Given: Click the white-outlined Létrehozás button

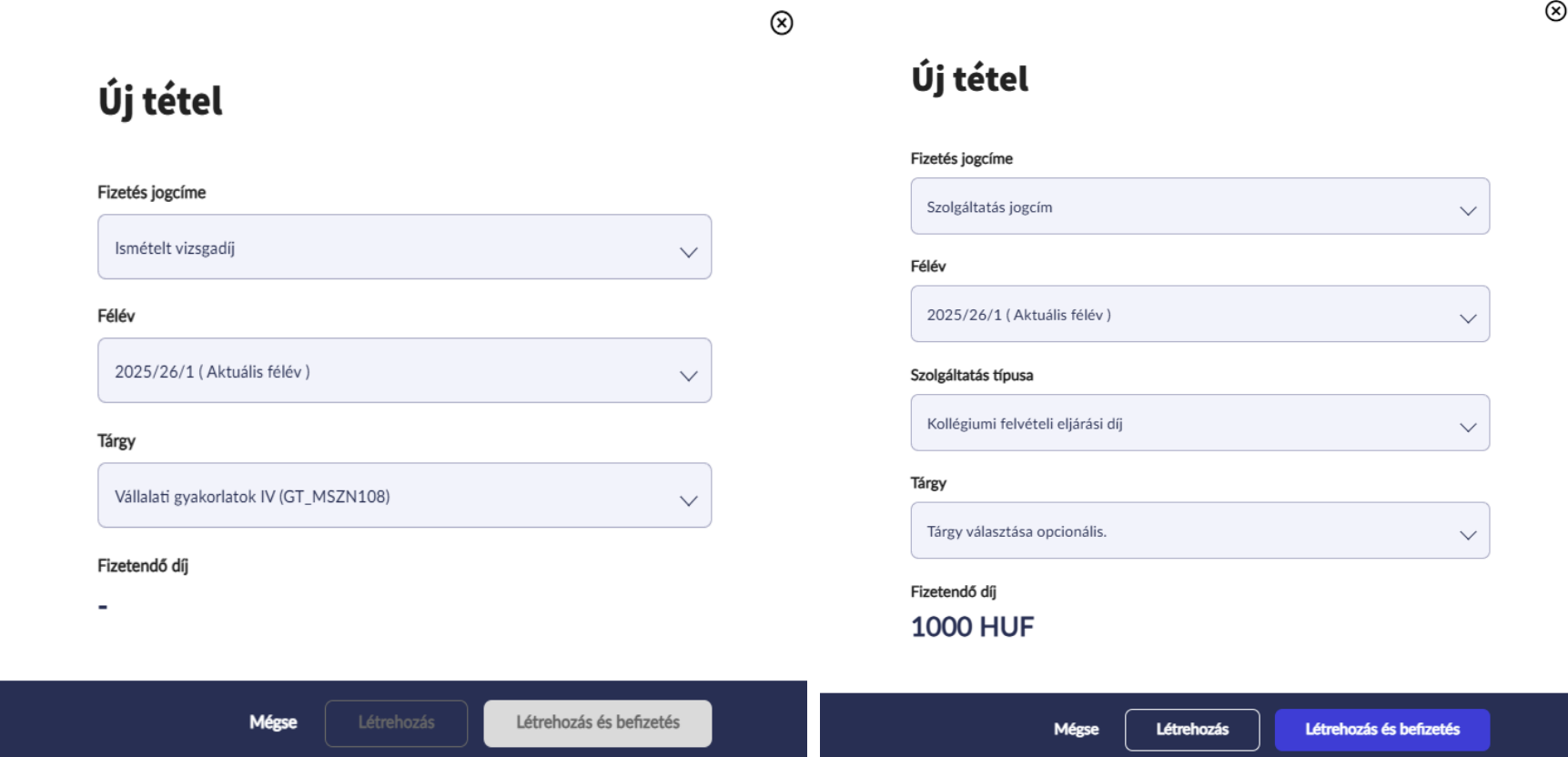Looking at the screenshot, I should (1192, 730).
